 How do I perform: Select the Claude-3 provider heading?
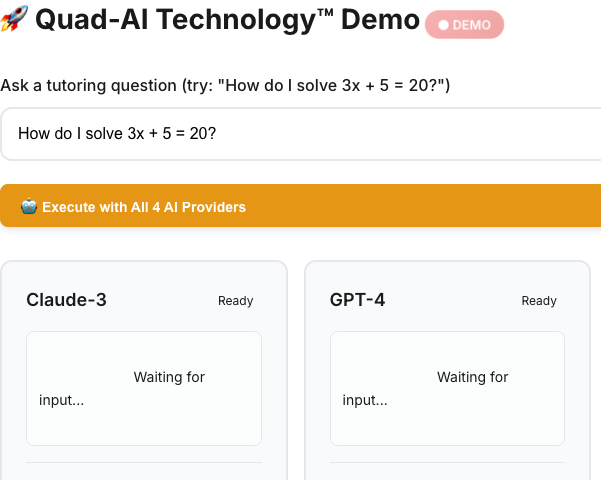point(66,300)
